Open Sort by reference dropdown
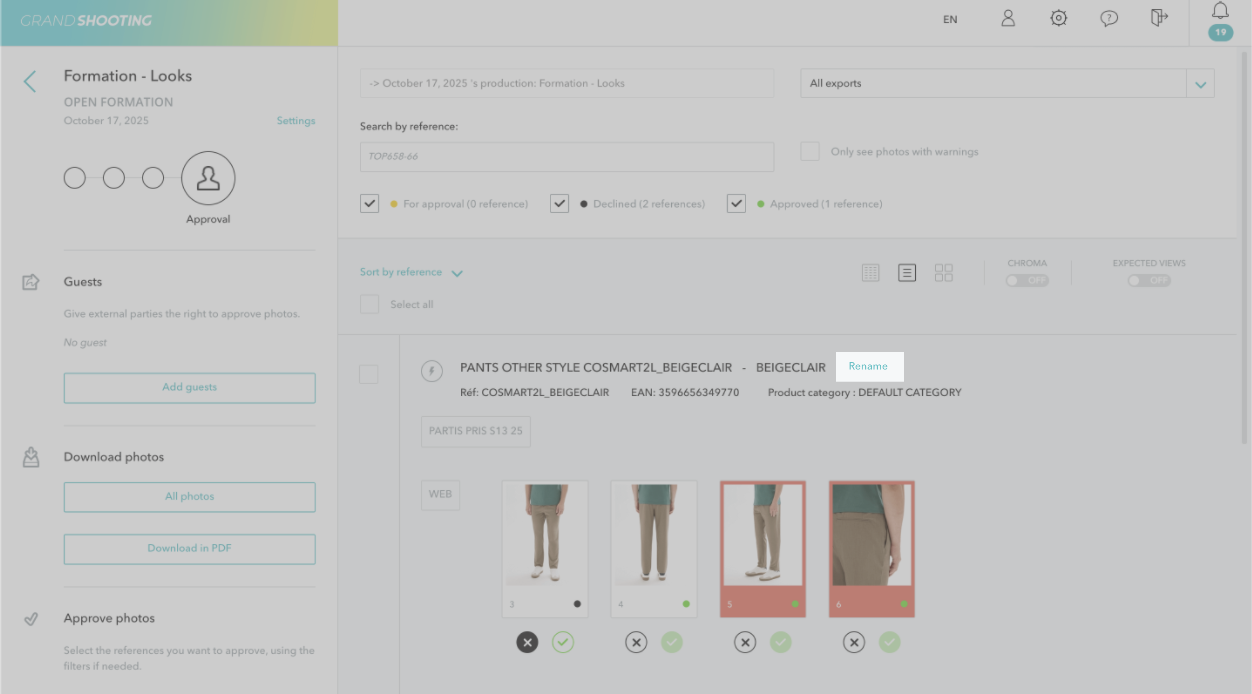Screen dimensions: 1252x694 pyautogui.click(x=411, y=273)
